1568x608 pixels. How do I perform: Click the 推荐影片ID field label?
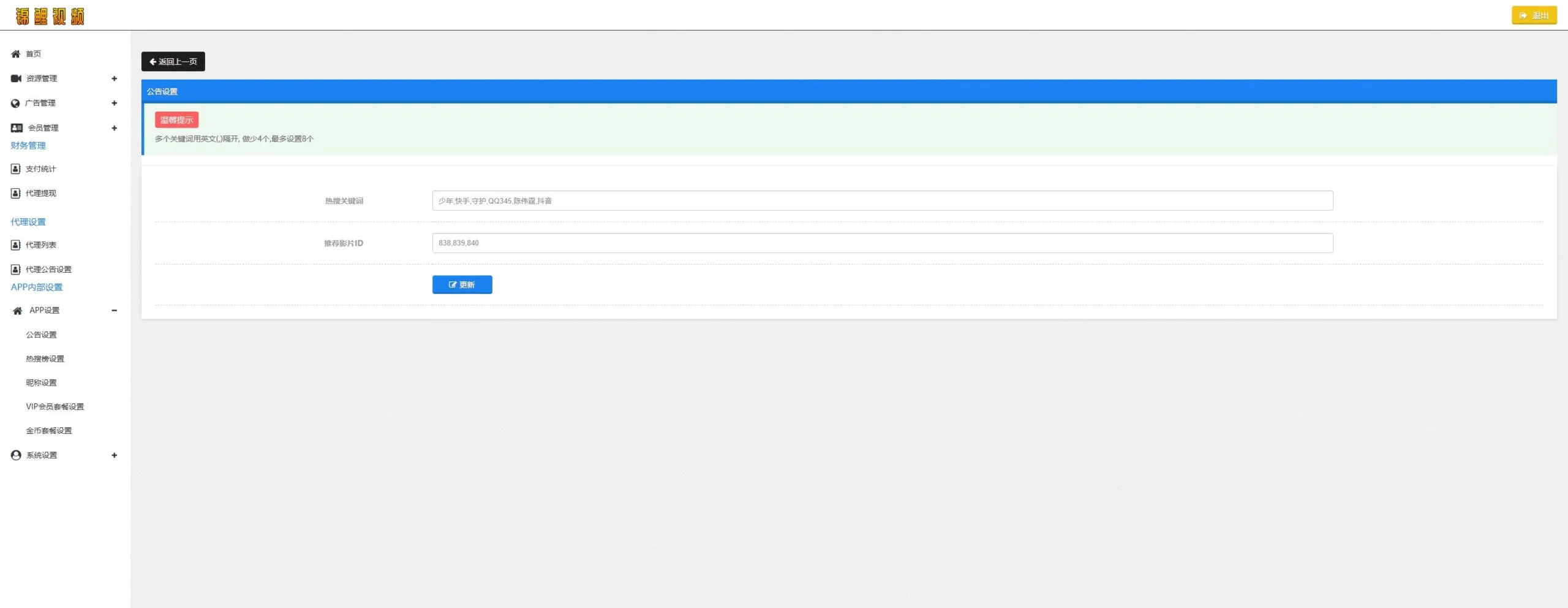click(344, 243)
